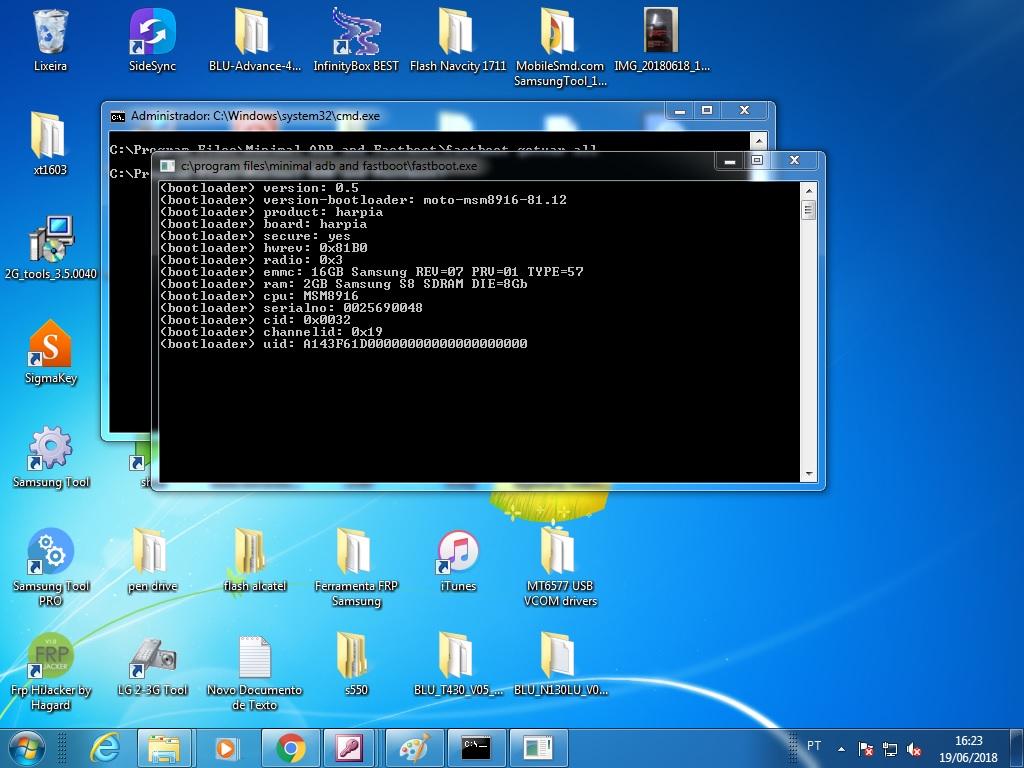
Task: Open the BLU-Advance-4 folder
Action: [254, 39]
